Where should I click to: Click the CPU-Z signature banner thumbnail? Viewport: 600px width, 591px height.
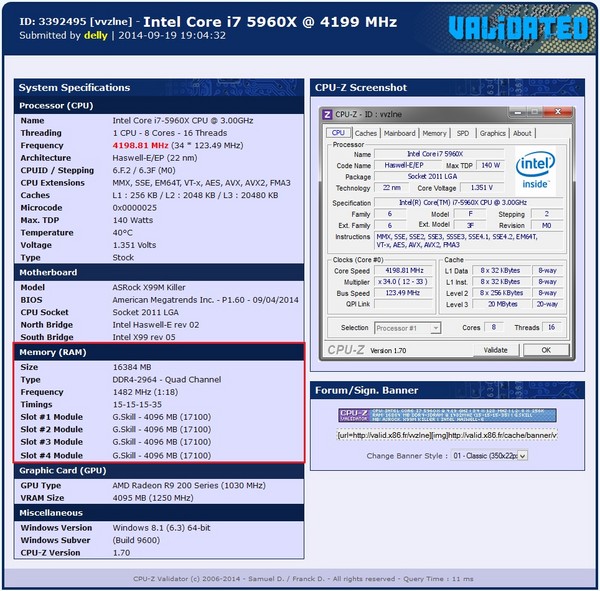[x=447, y=415]
